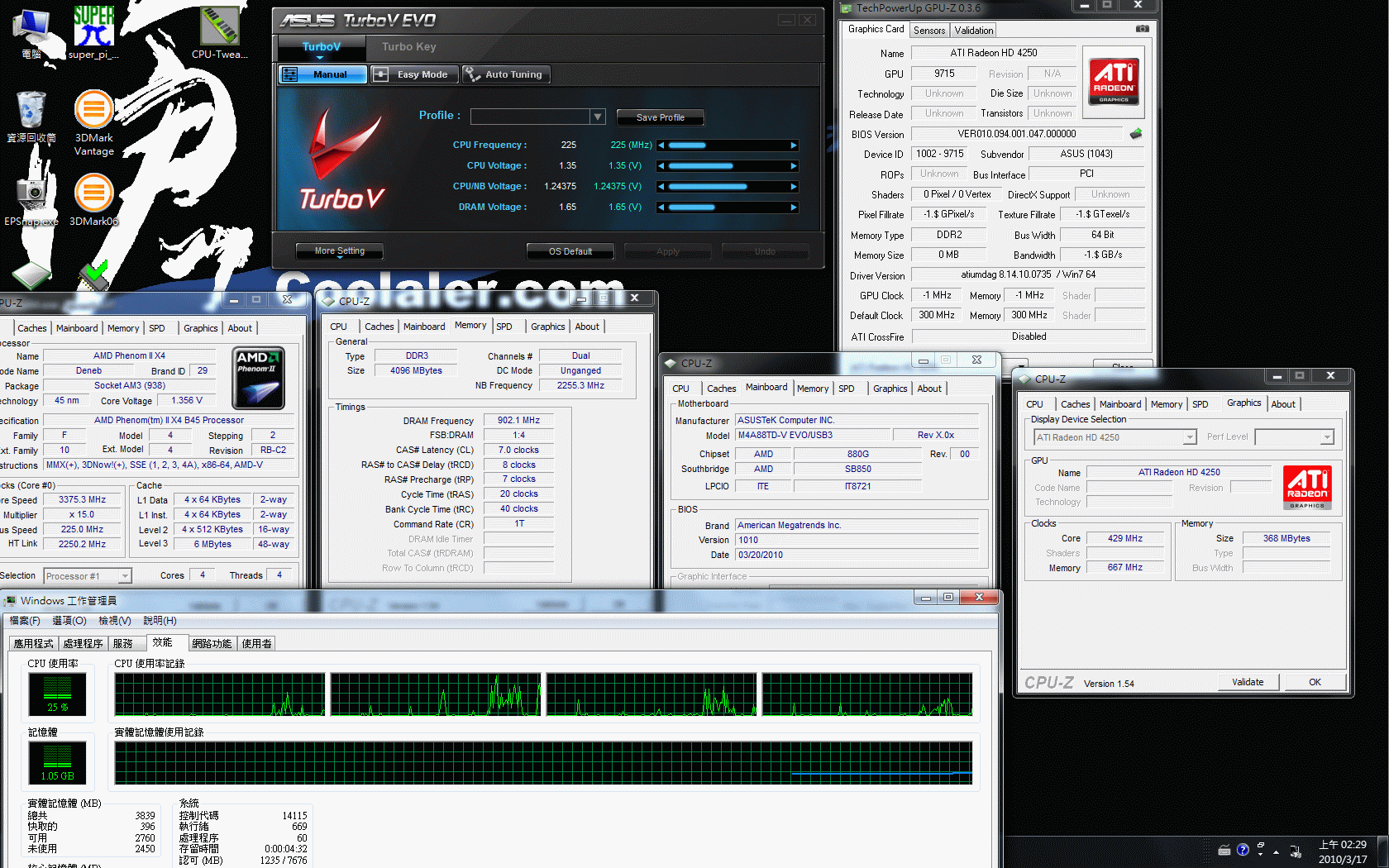
Task: Click the on-screen keyboard tray icon
Action: point(1224,850)
